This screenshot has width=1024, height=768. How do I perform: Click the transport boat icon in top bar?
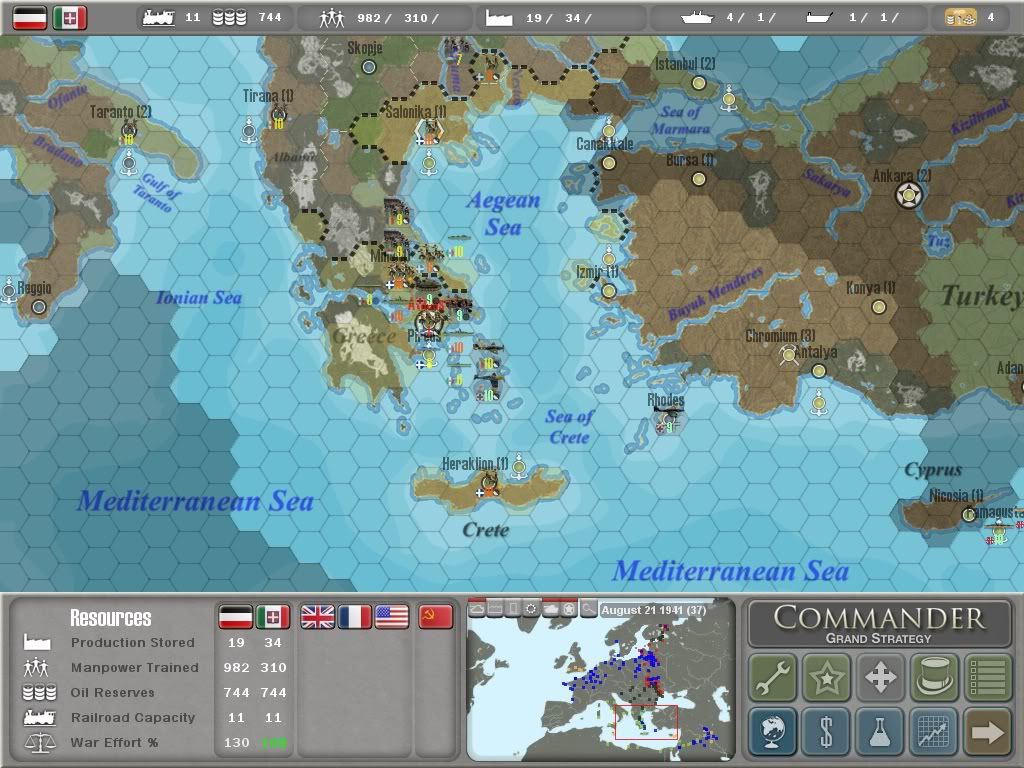pyautogui.click(x=819, y=18)
